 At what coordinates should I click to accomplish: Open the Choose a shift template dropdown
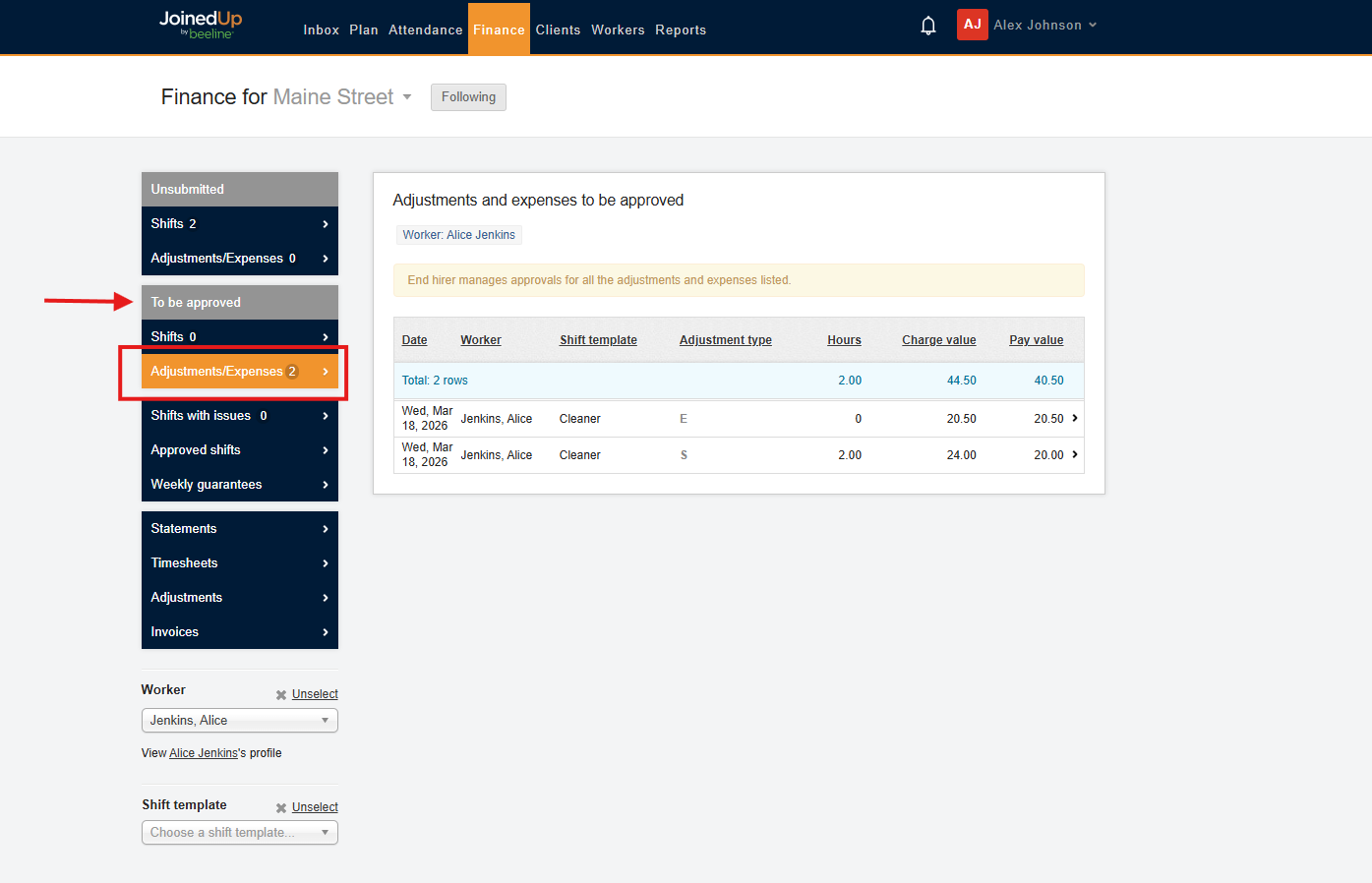[x=239, y=832]
